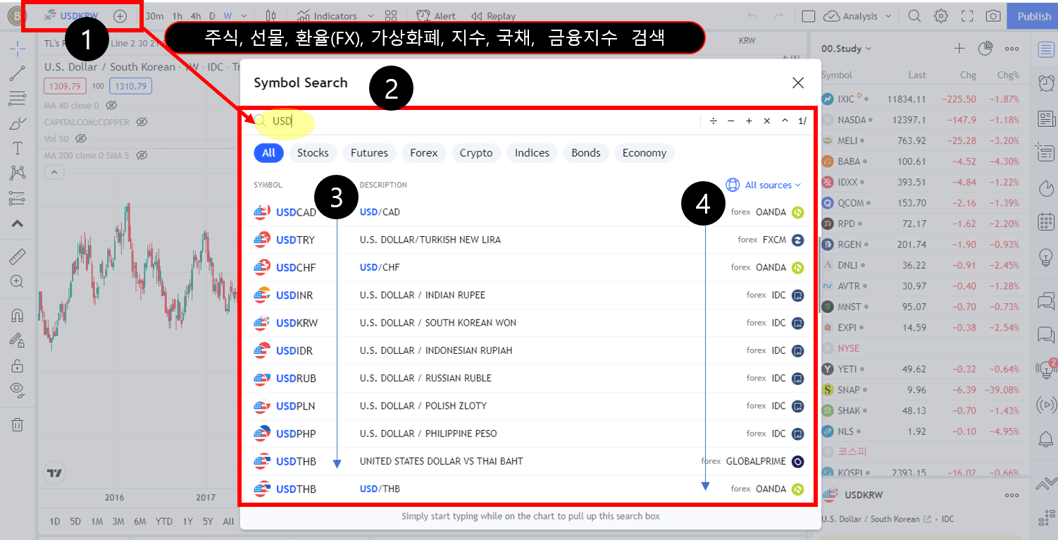Start bar Replay mode
The width and height of the screenshot is (1058, 540).
tap(493, 16)
